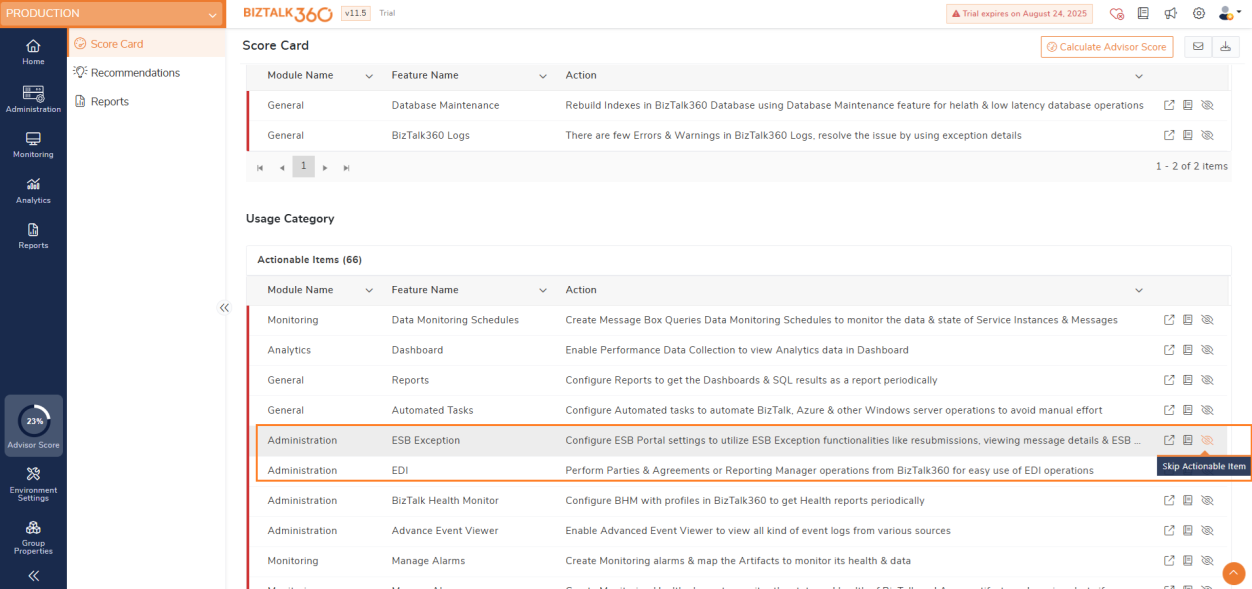
Task: Open the link icon for Database Maintenance row
Action: (1169, 105)
